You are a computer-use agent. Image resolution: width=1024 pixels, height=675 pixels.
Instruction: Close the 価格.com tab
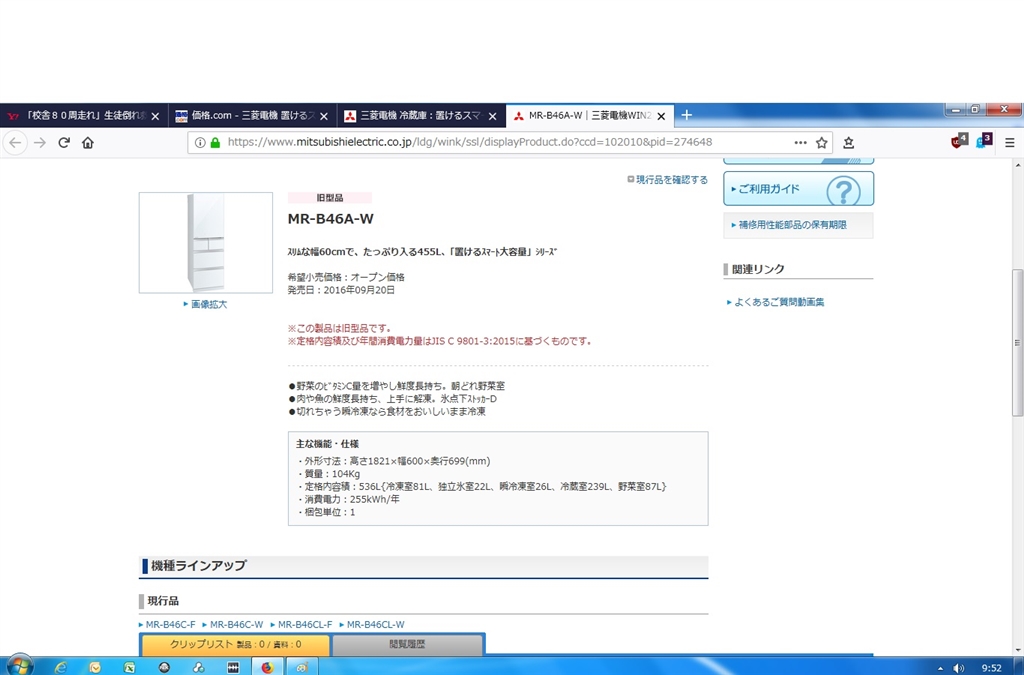coord(323,116)
